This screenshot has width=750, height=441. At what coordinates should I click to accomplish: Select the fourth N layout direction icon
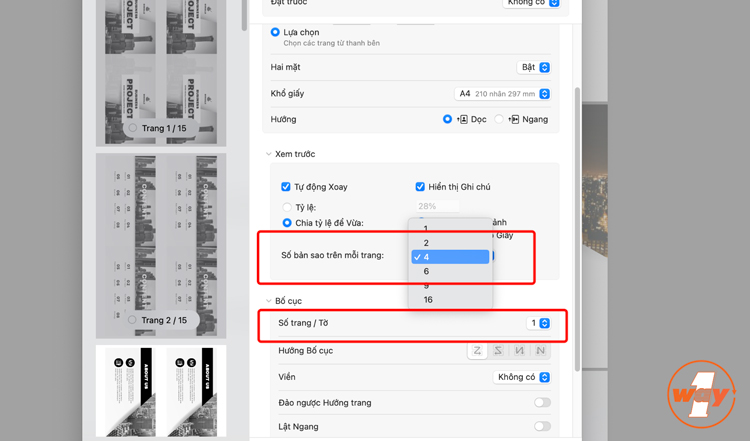[540, 351]
